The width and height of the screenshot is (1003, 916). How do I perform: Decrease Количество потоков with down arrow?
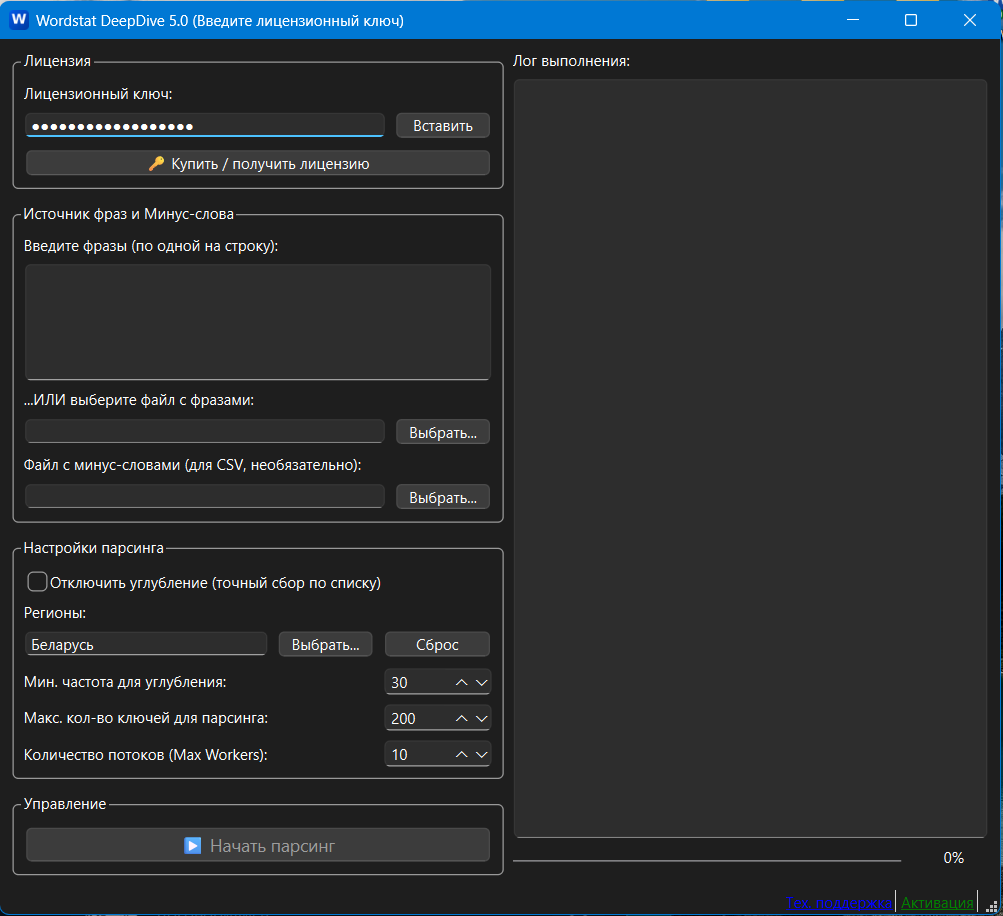click(482, 754)
